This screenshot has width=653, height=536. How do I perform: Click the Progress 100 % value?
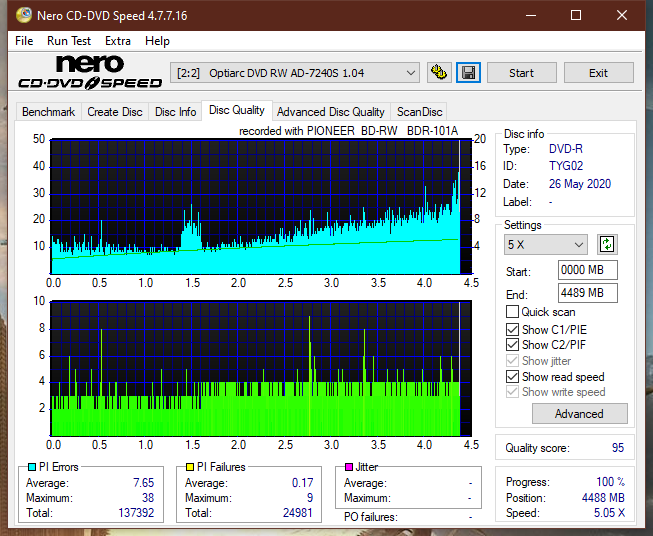(611, 482)
